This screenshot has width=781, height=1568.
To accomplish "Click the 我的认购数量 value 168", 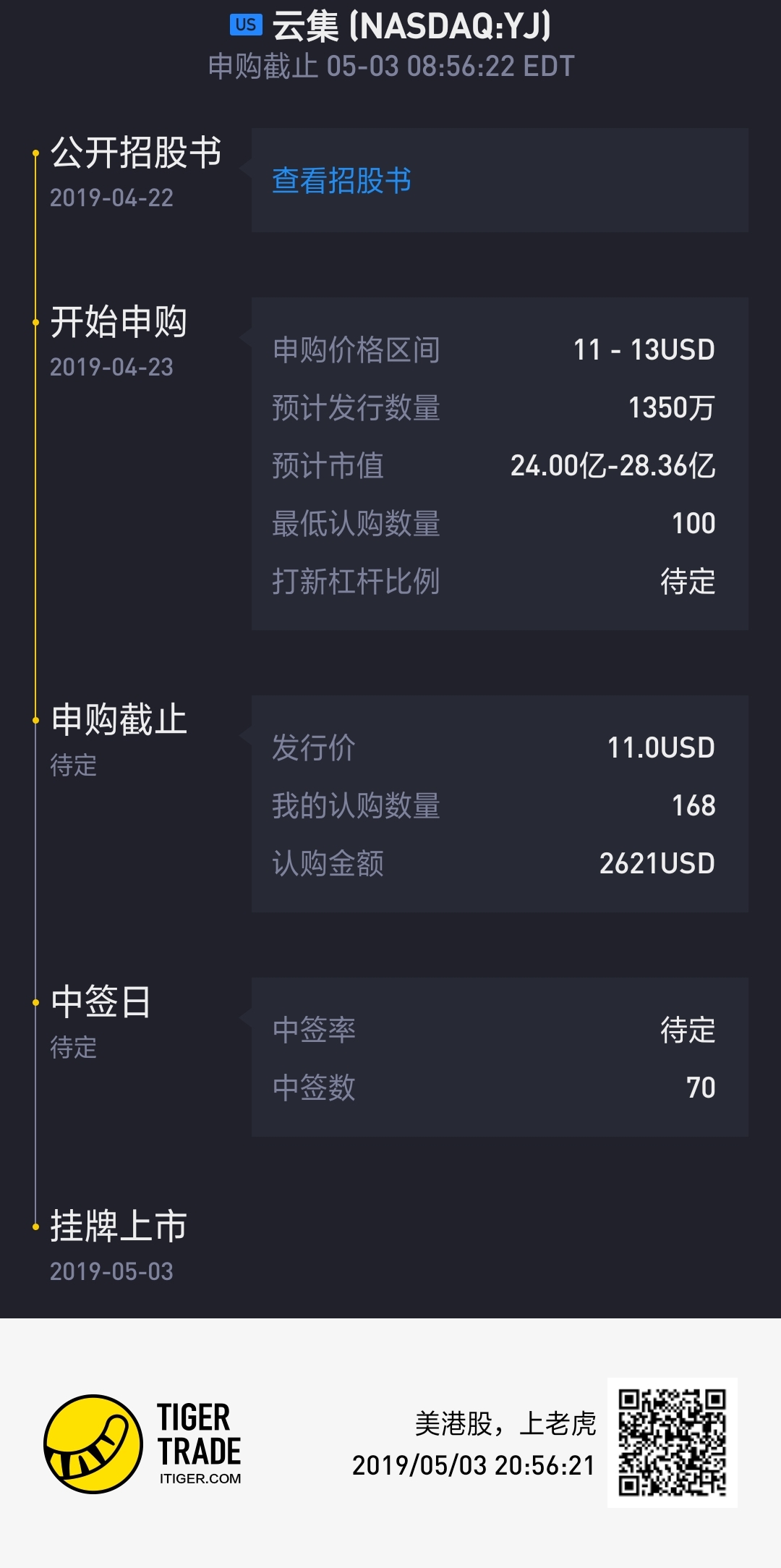I will tap(693, 806).
